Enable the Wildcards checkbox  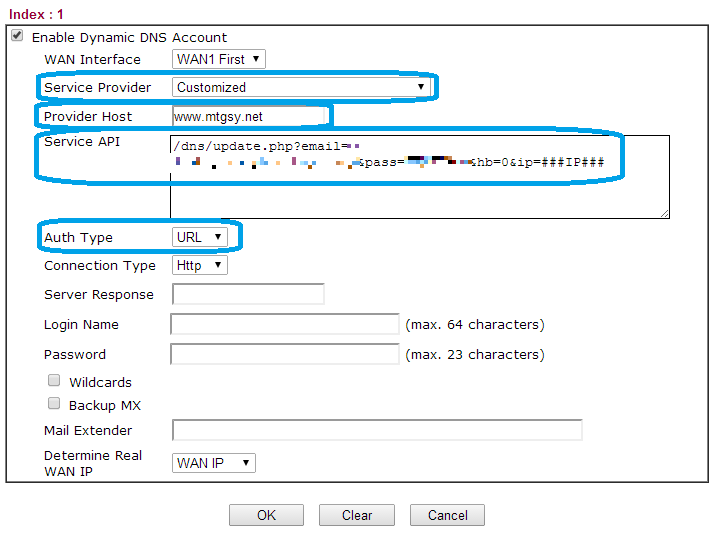[x=54, y=381]
